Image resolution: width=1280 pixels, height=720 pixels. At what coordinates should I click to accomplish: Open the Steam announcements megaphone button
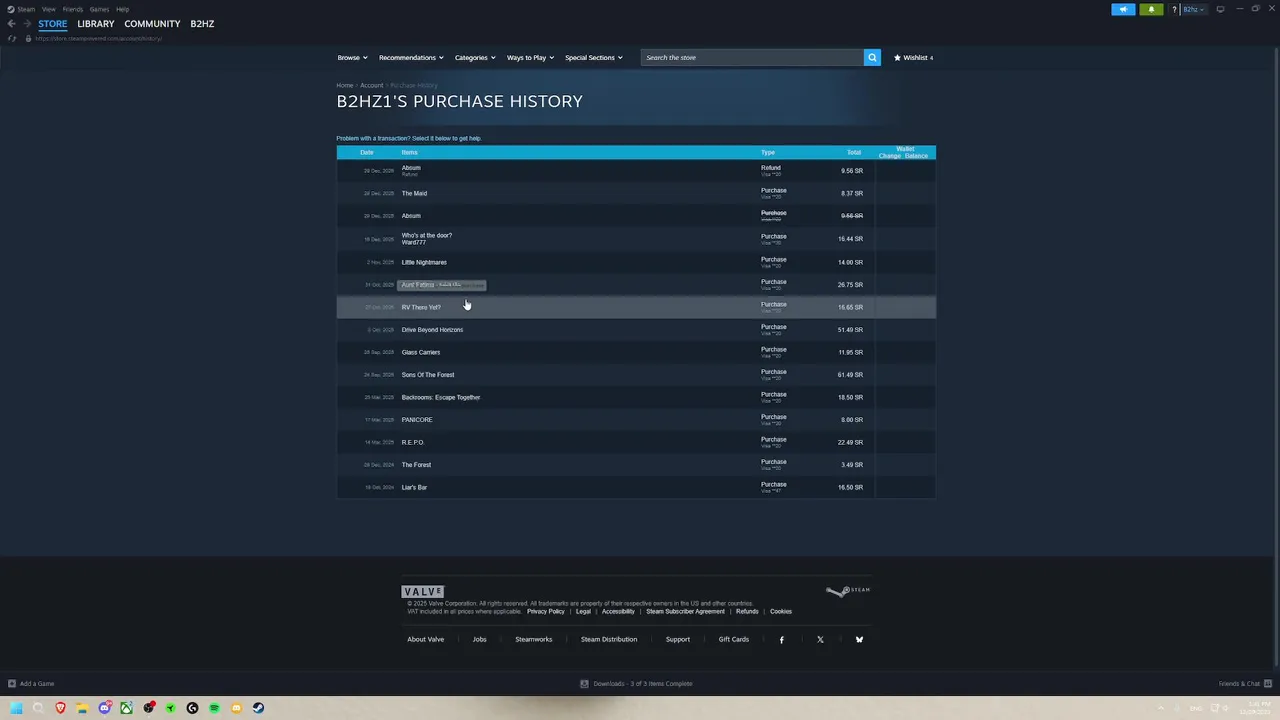1123,9
